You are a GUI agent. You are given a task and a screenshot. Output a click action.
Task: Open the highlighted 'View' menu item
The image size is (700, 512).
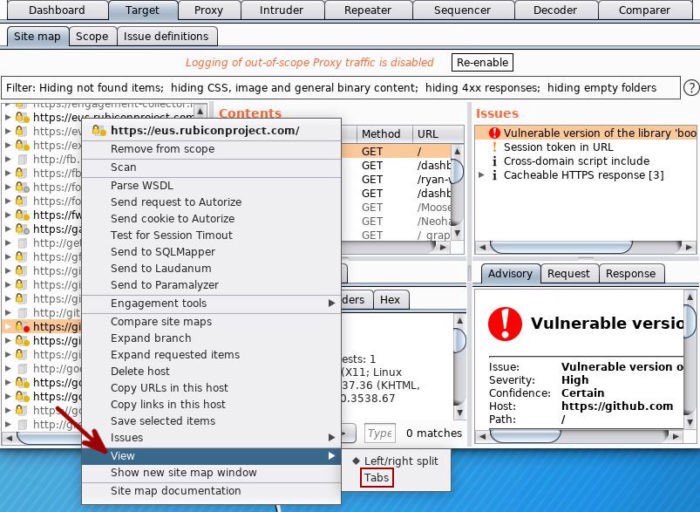click(212, 456)
